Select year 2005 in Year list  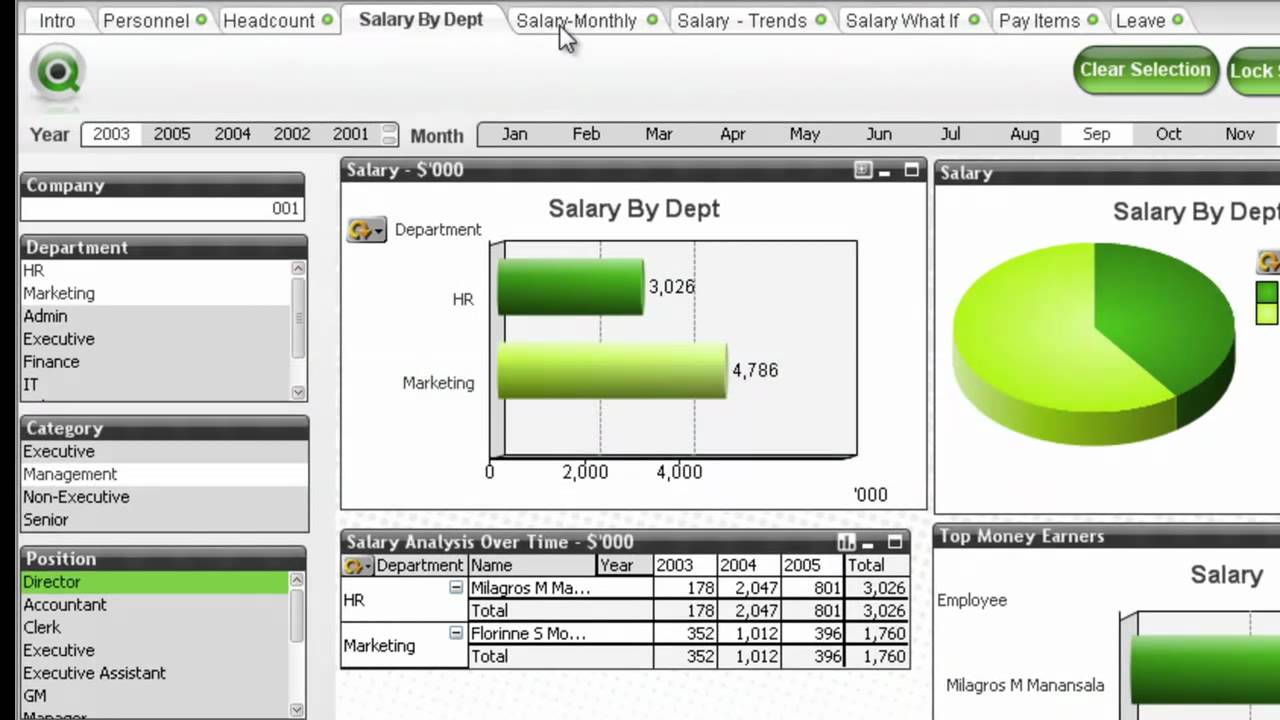pyautogui.click(x=171, y=134)
